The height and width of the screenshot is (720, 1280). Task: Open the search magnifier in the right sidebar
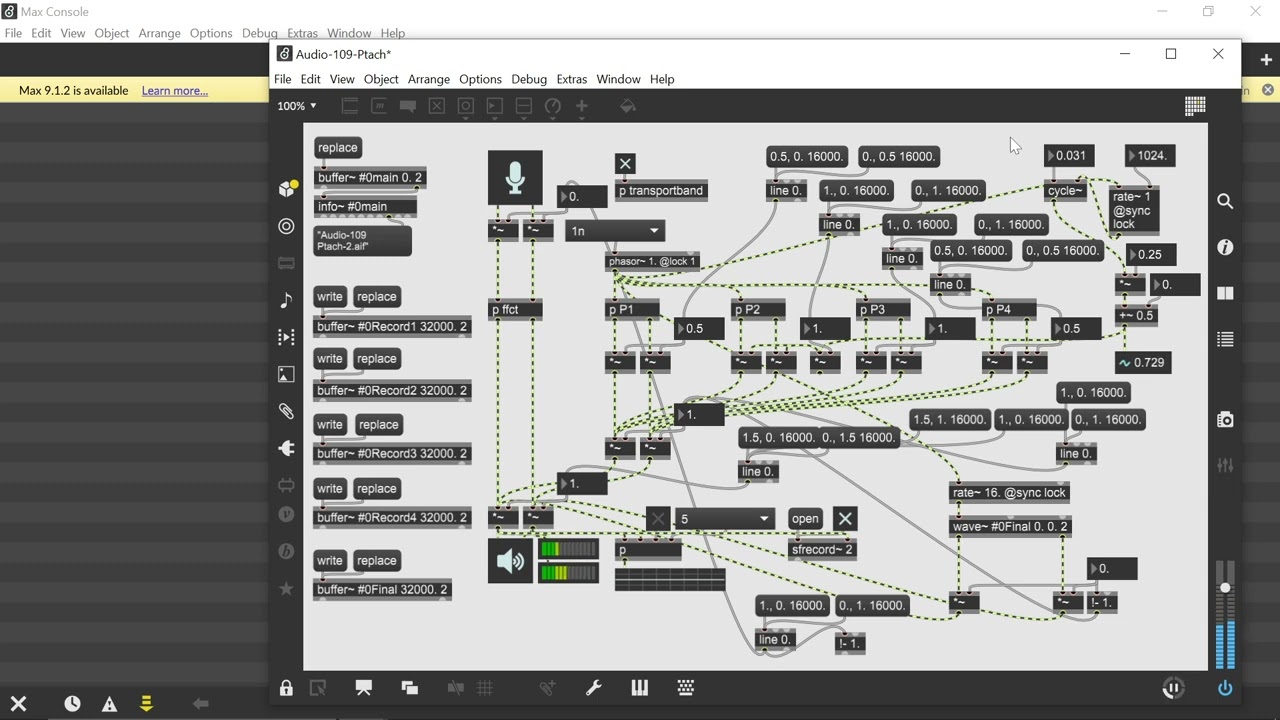[1225, 201]
